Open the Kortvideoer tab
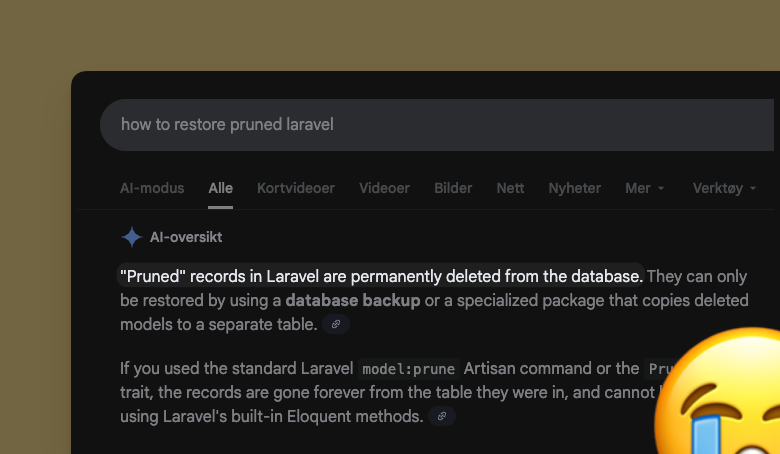The height and width of the screenshot is (454, 780). tap(296, 188)
